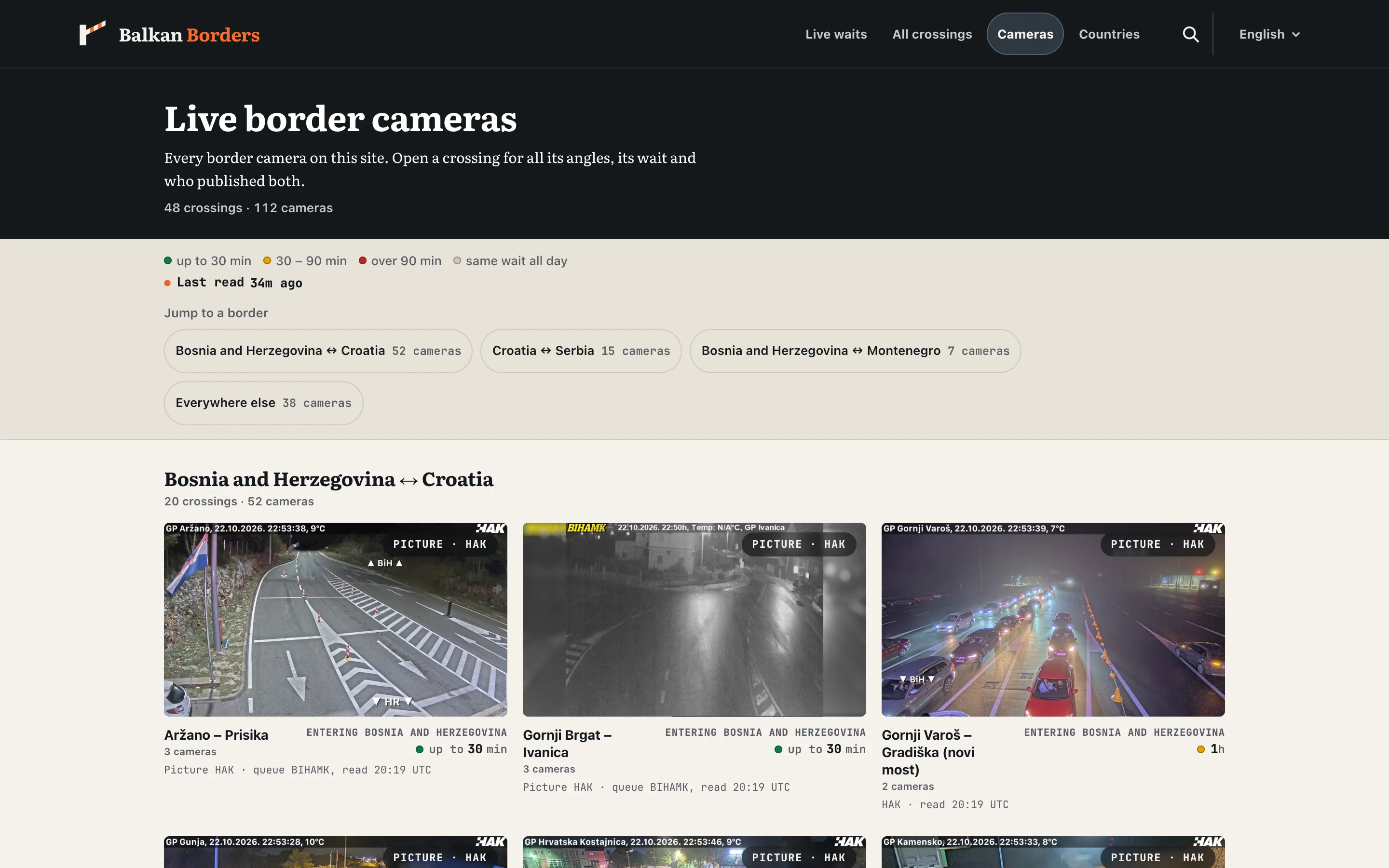Click PICTURE · HAK badge on Gornji Varoš camera
1389x868 pixels.
1157,544
